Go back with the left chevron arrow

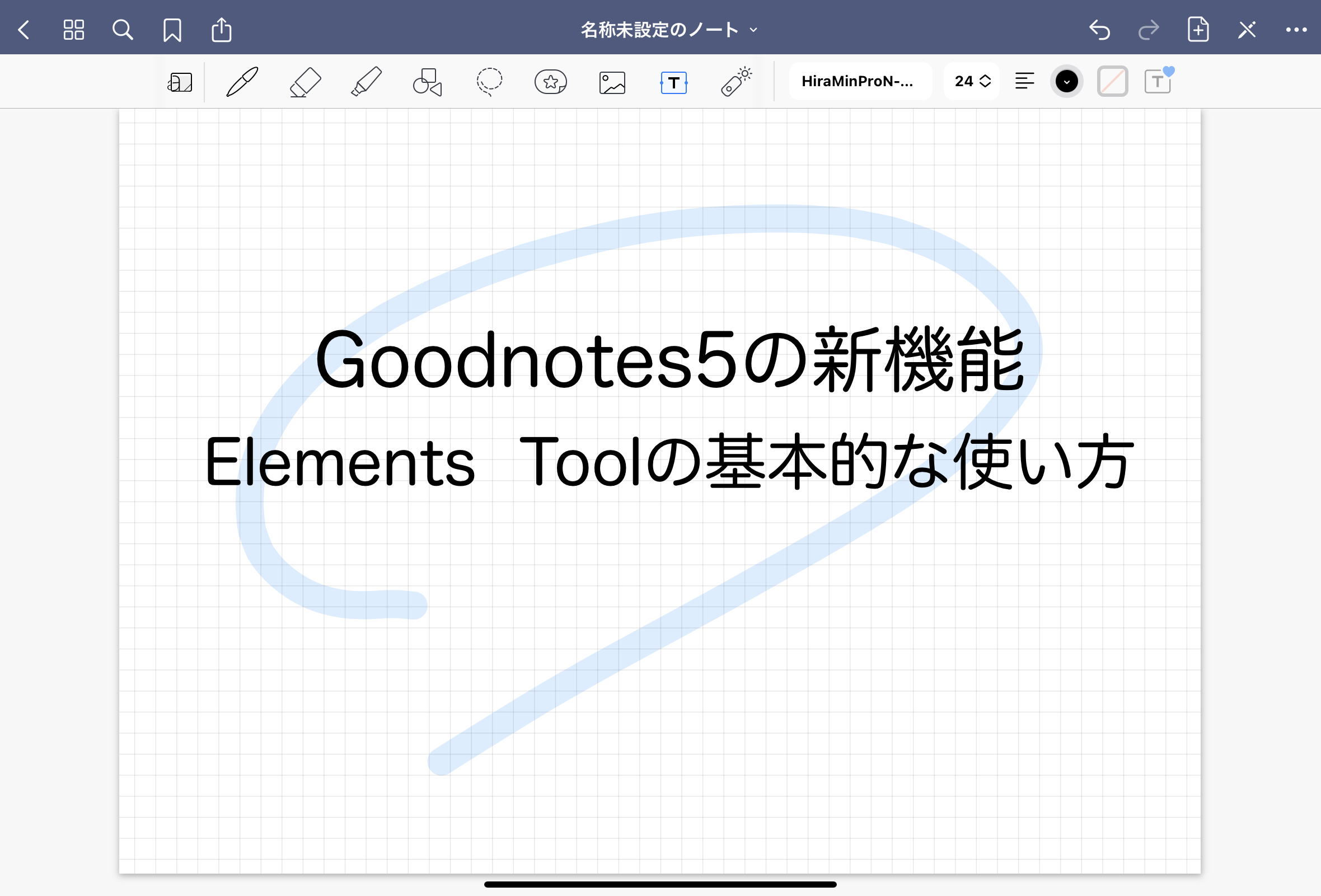(24, 30)
